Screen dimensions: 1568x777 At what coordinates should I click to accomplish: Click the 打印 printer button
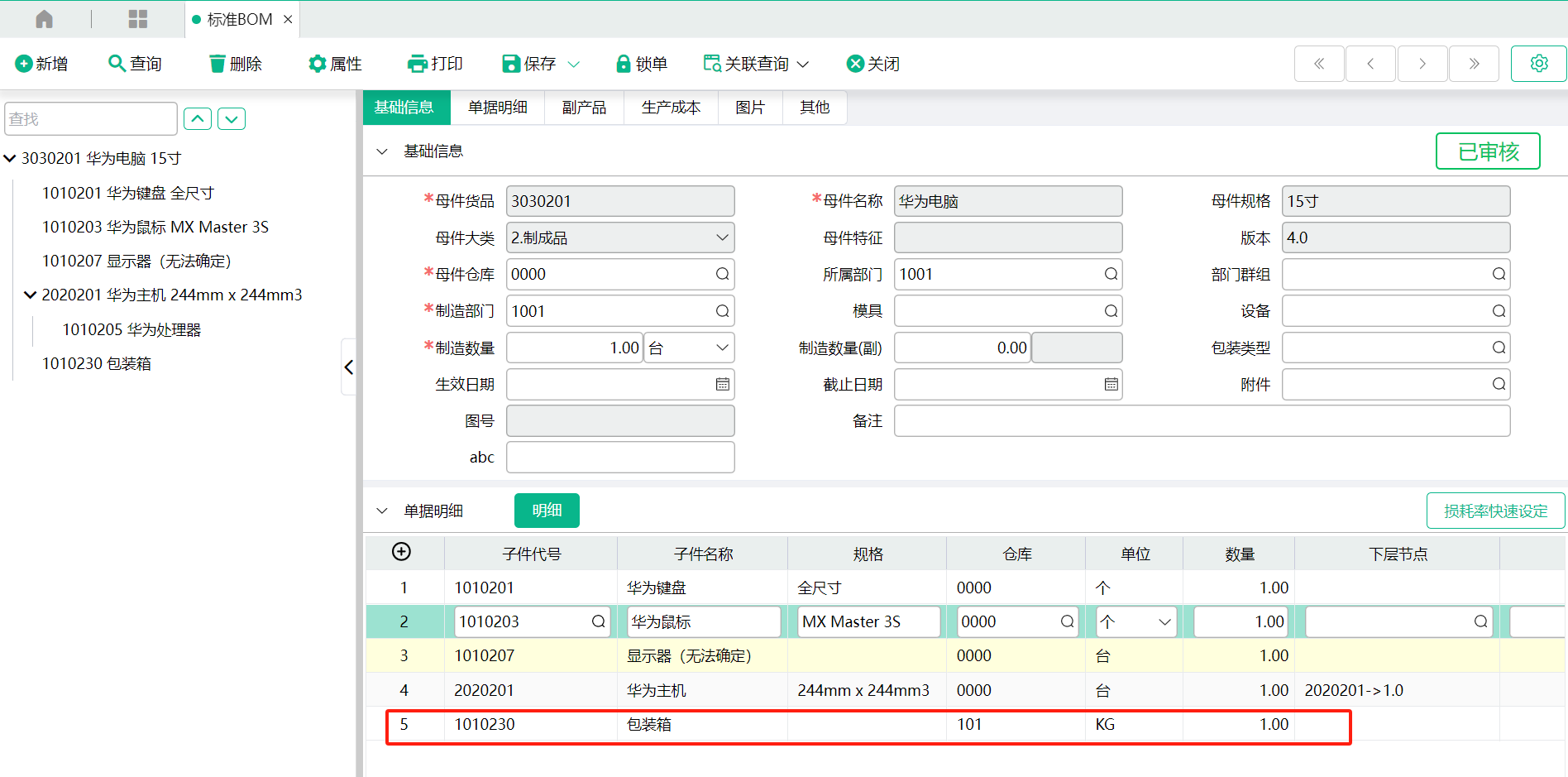click(435, 64)
